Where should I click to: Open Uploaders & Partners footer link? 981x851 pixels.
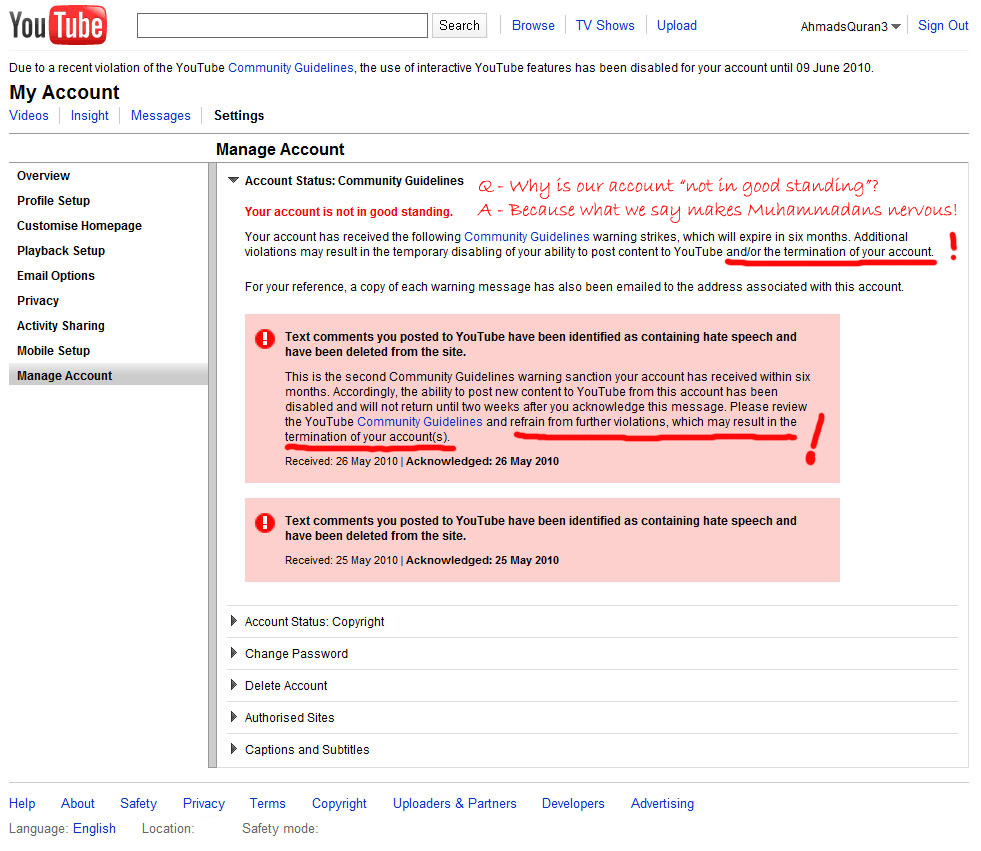455,803
